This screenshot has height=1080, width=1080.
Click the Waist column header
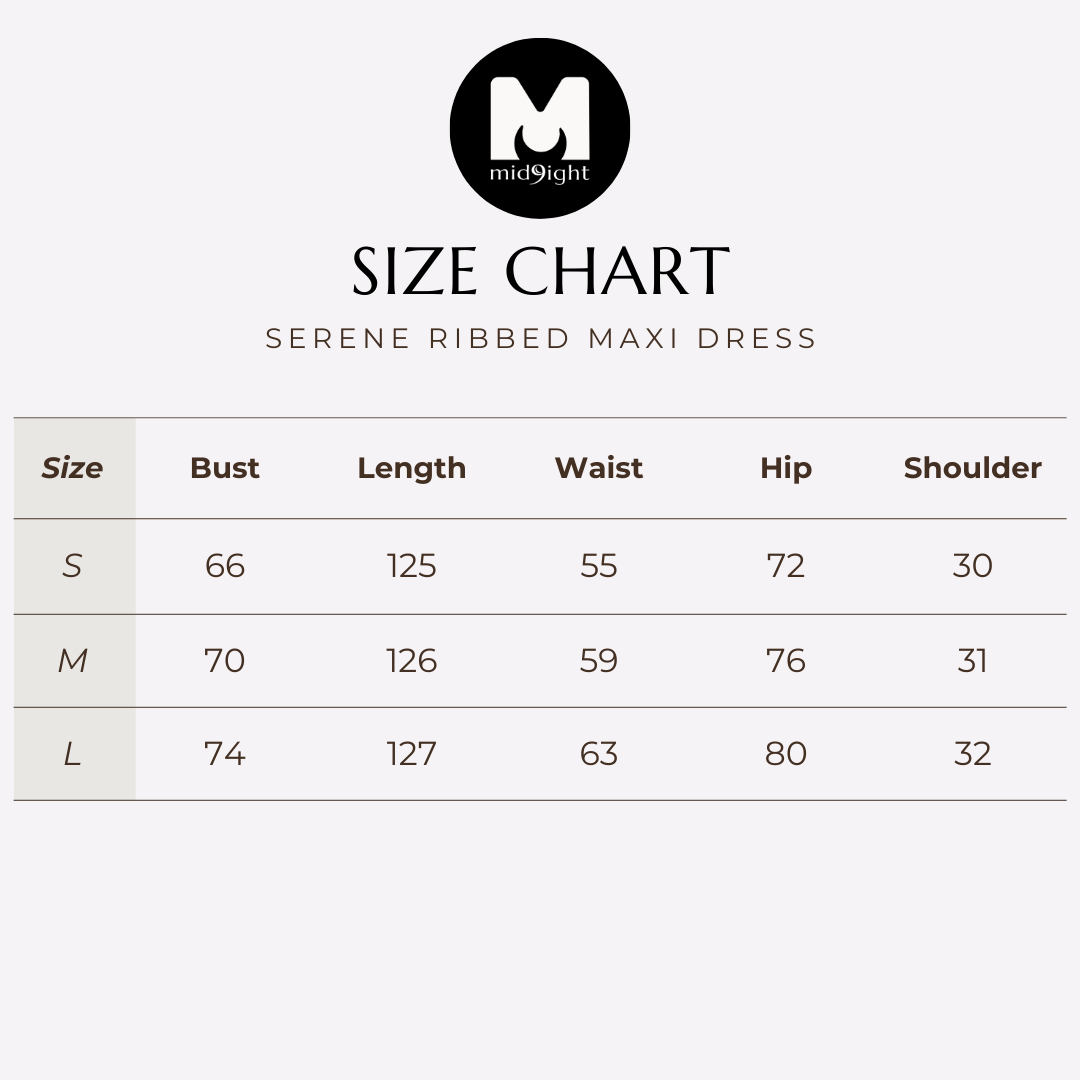(x=599, y=468)
